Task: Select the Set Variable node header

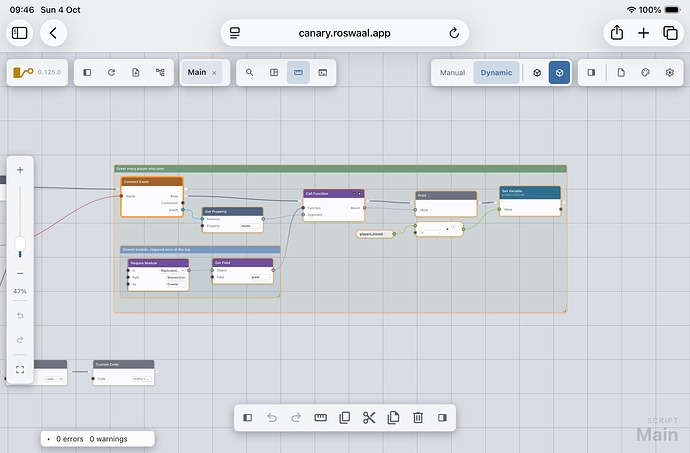Action: [530, 192]
